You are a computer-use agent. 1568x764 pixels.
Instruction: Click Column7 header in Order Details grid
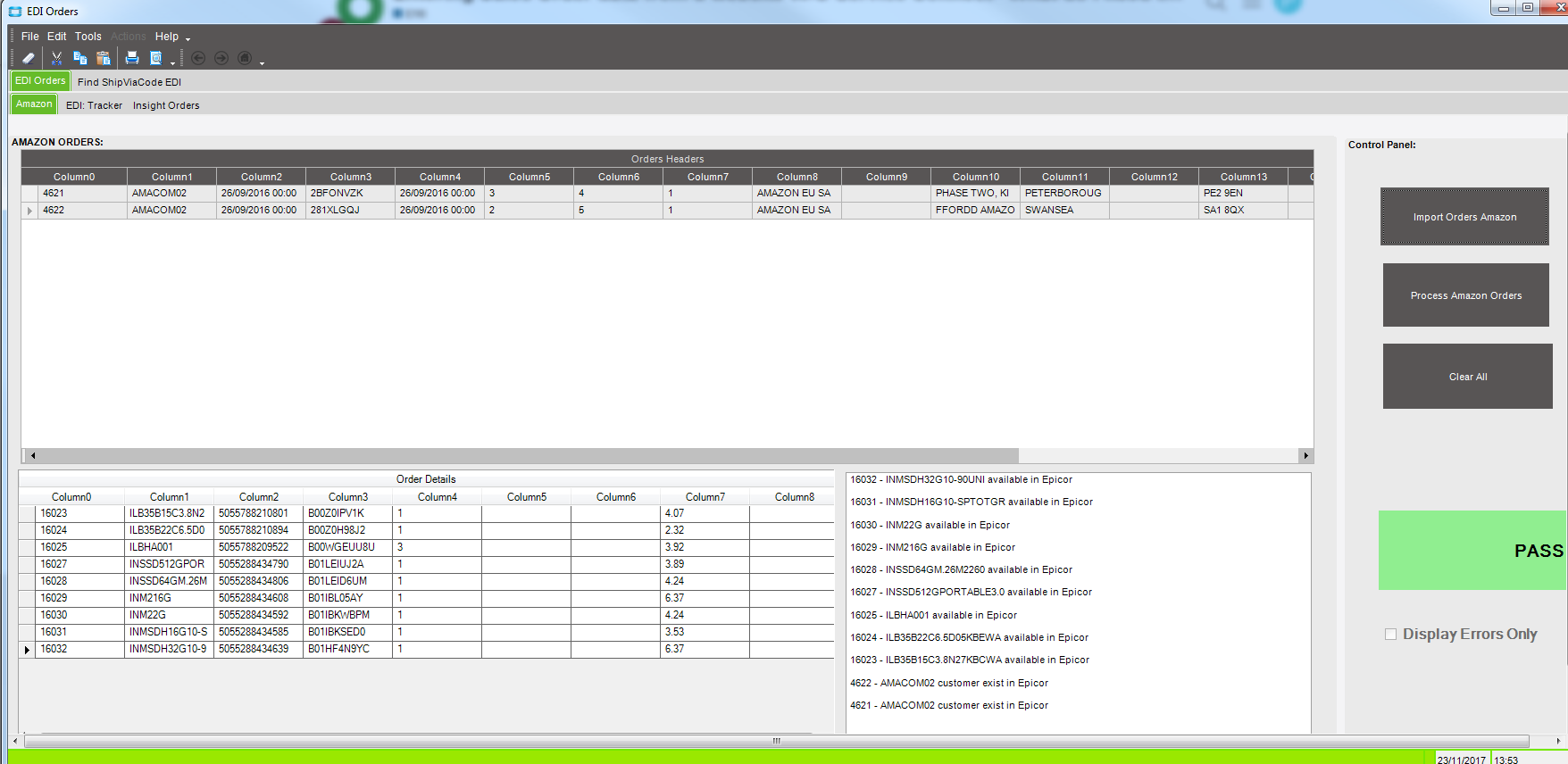(705, 497)
